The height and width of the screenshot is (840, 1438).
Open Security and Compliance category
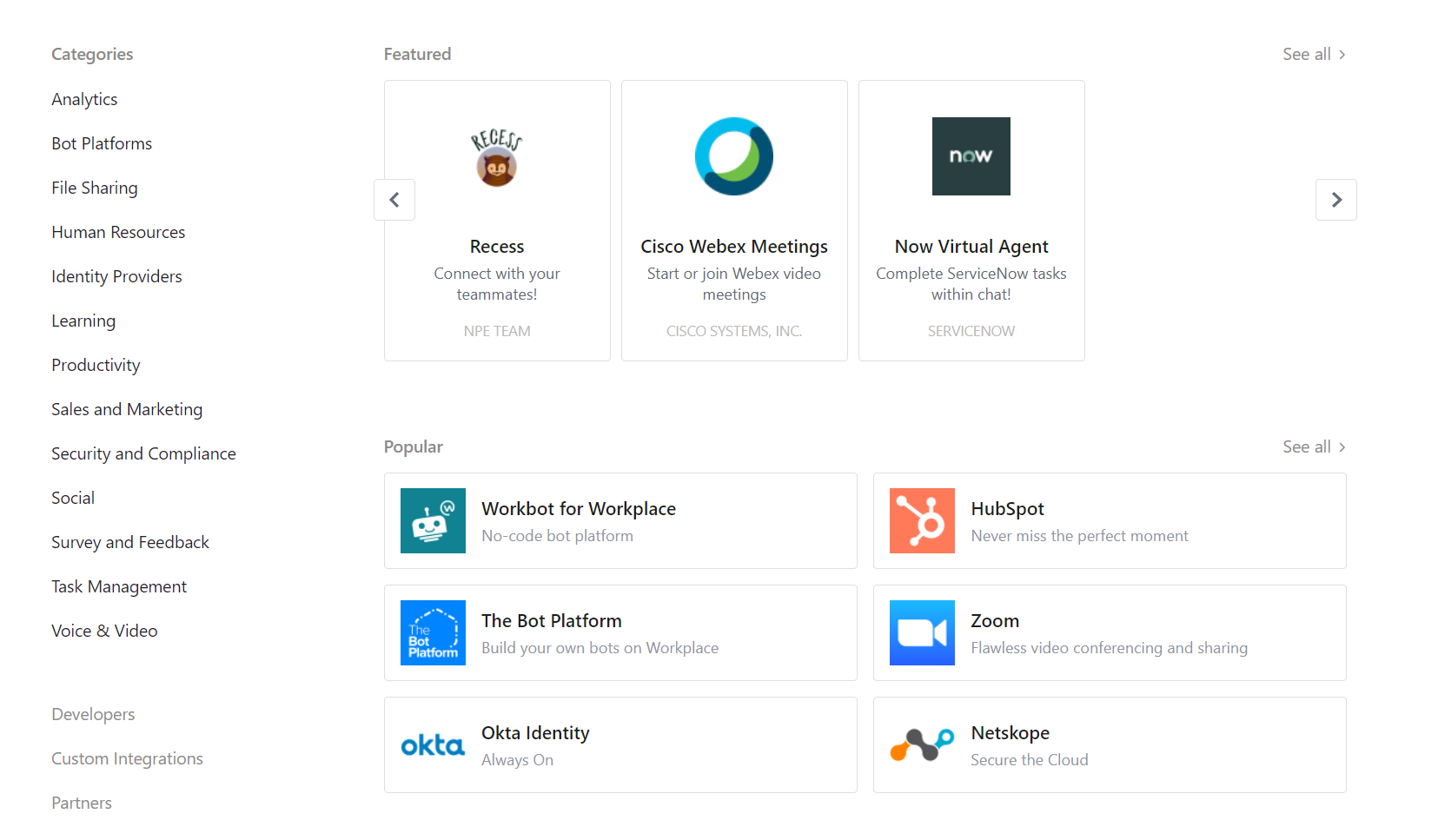point(143,453)
